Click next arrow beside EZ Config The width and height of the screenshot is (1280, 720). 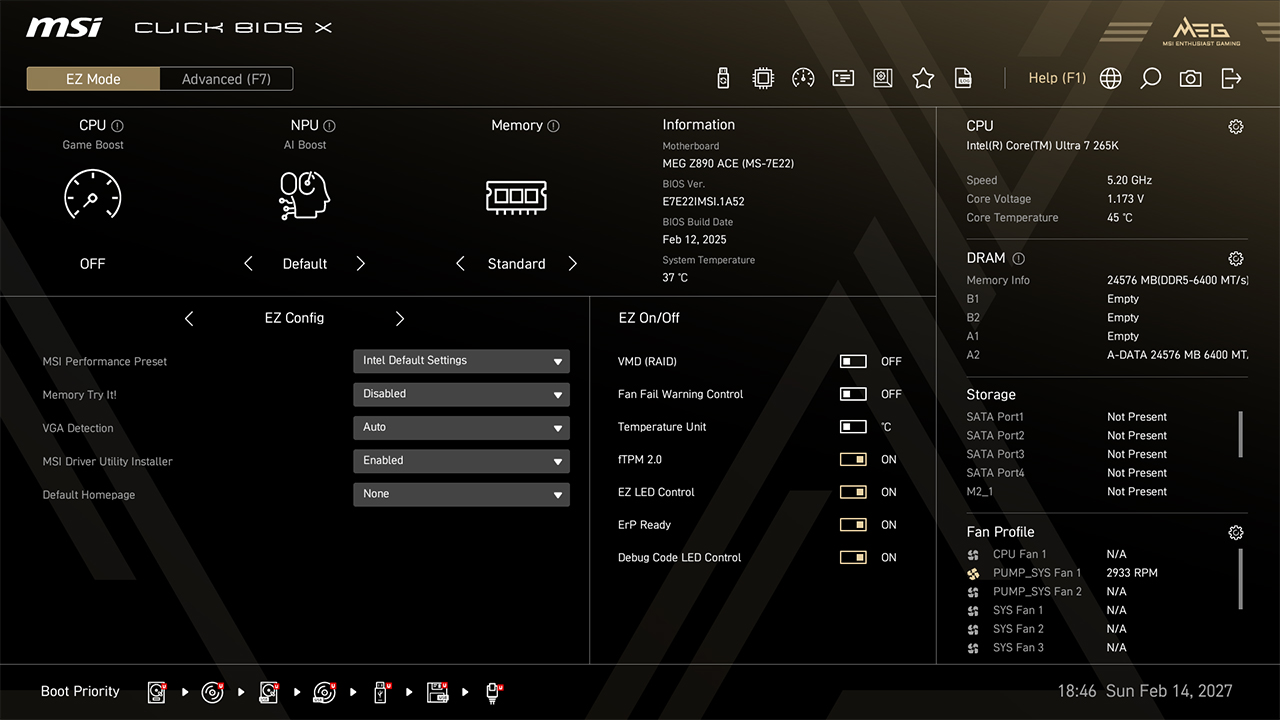tap(400, 318)
